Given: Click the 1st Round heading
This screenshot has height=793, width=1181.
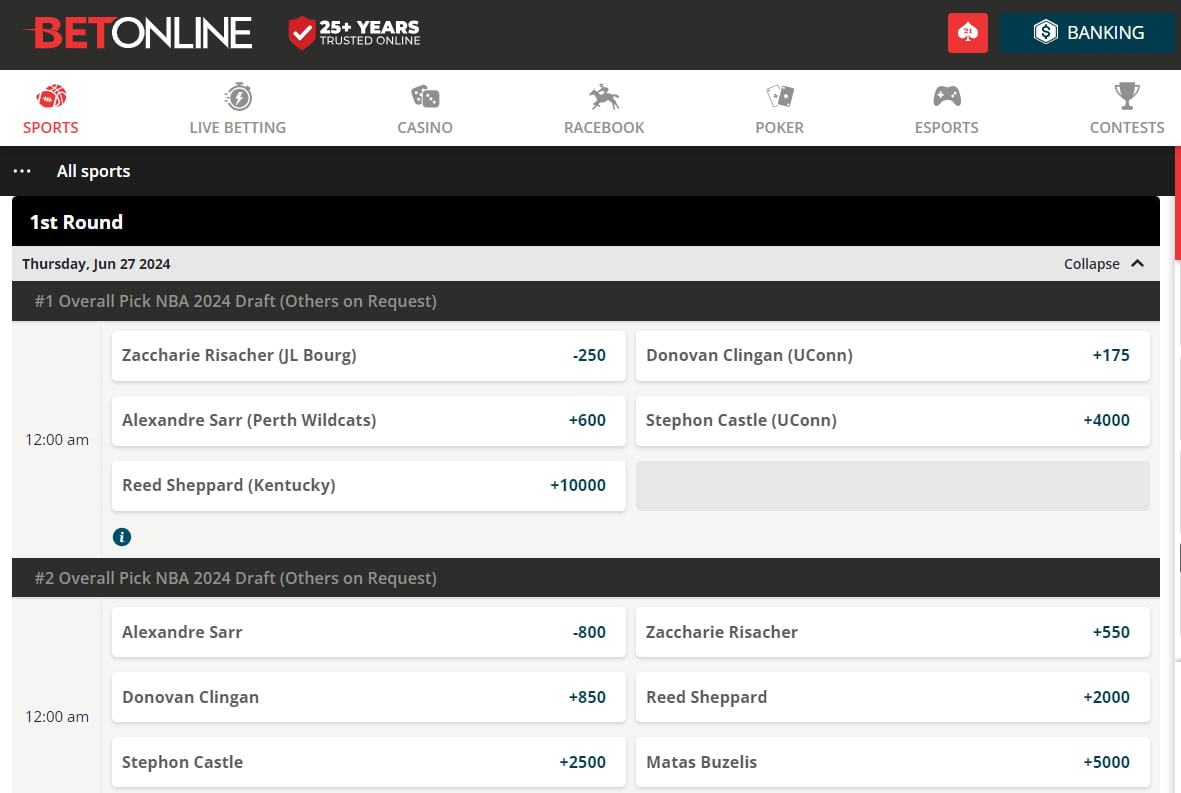Looking at the screenshot, I should [x=76, y=222].
